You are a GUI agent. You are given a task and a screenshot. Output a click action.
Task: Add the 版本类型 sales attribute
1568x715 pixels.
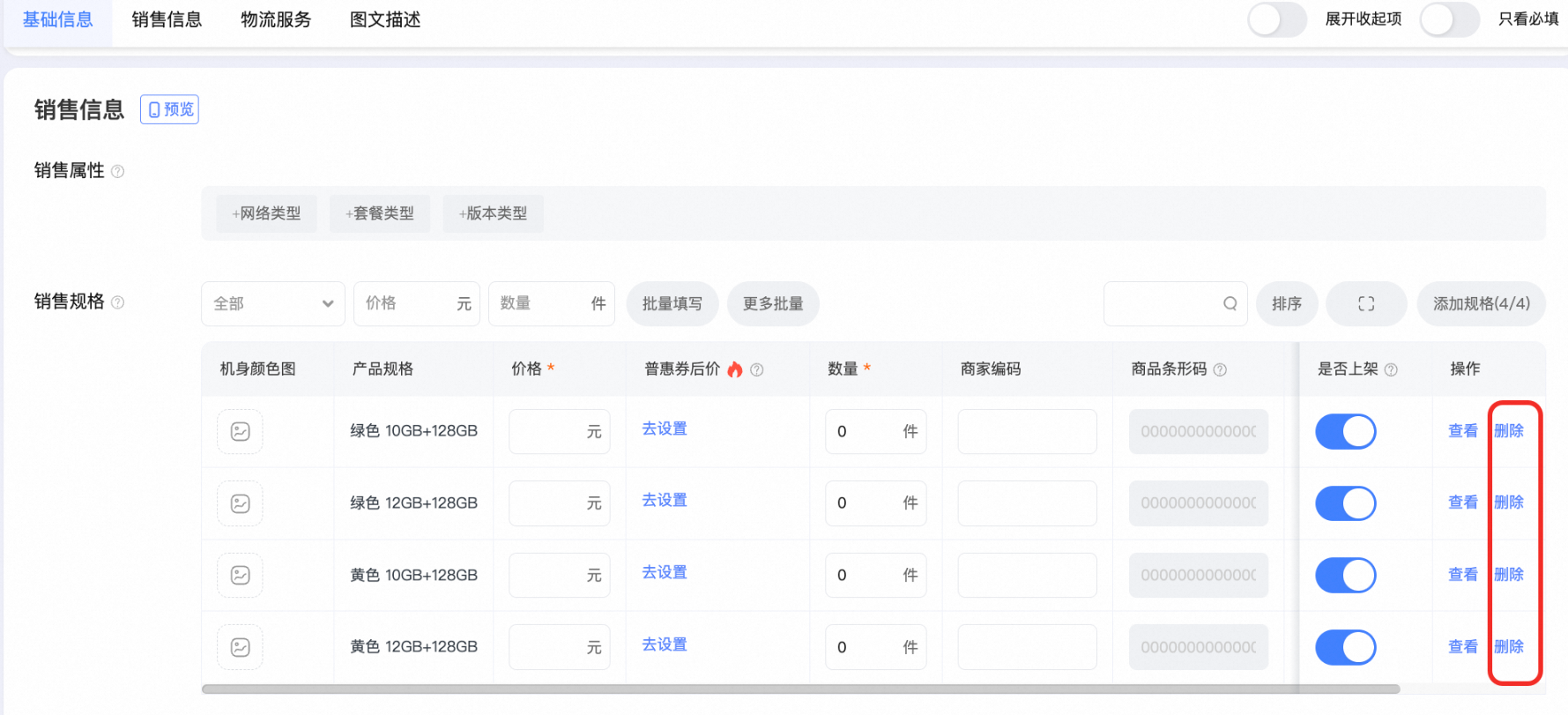click(494, 213)
